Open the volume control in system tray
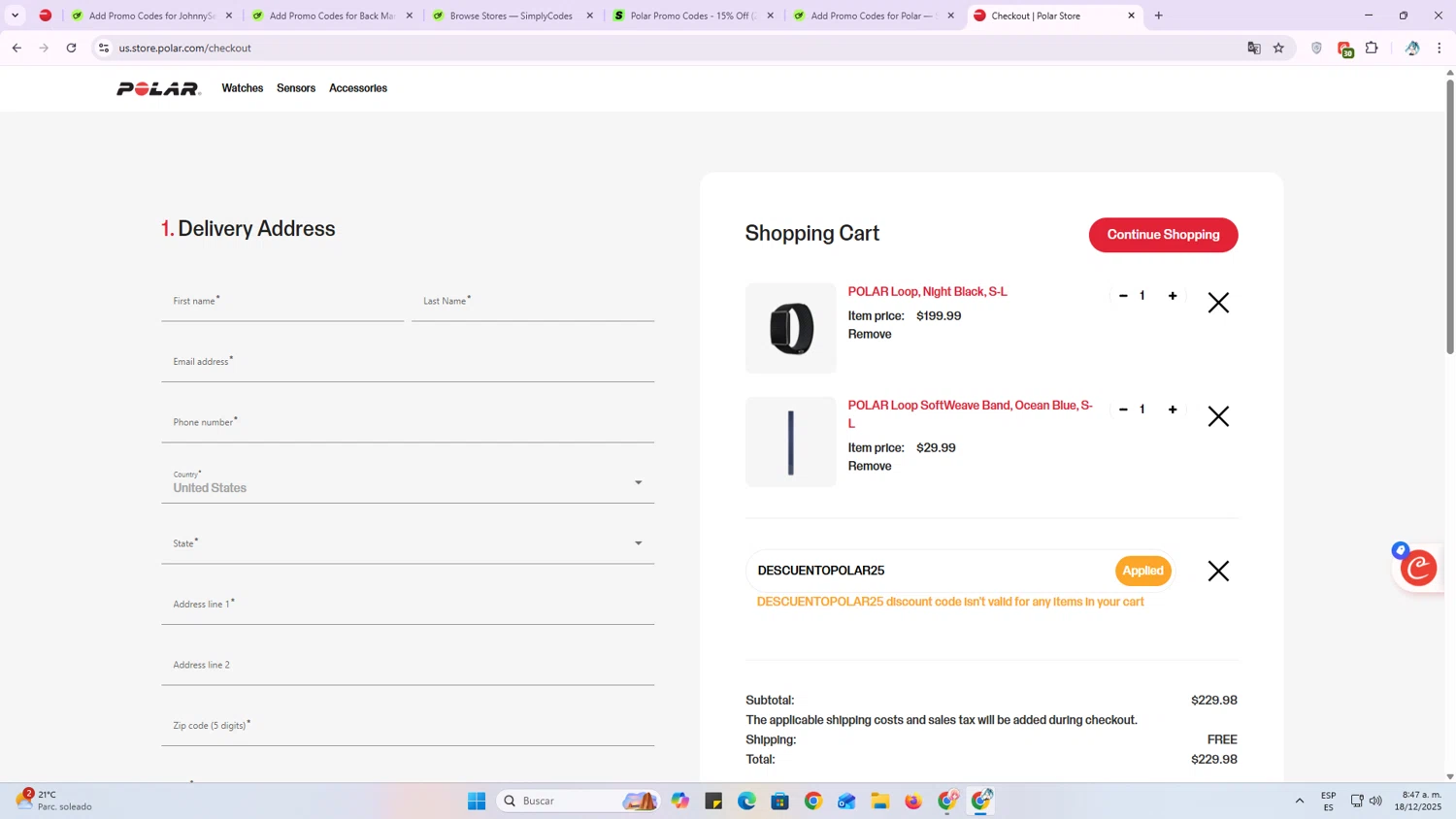 click(x=1375, y=801)
